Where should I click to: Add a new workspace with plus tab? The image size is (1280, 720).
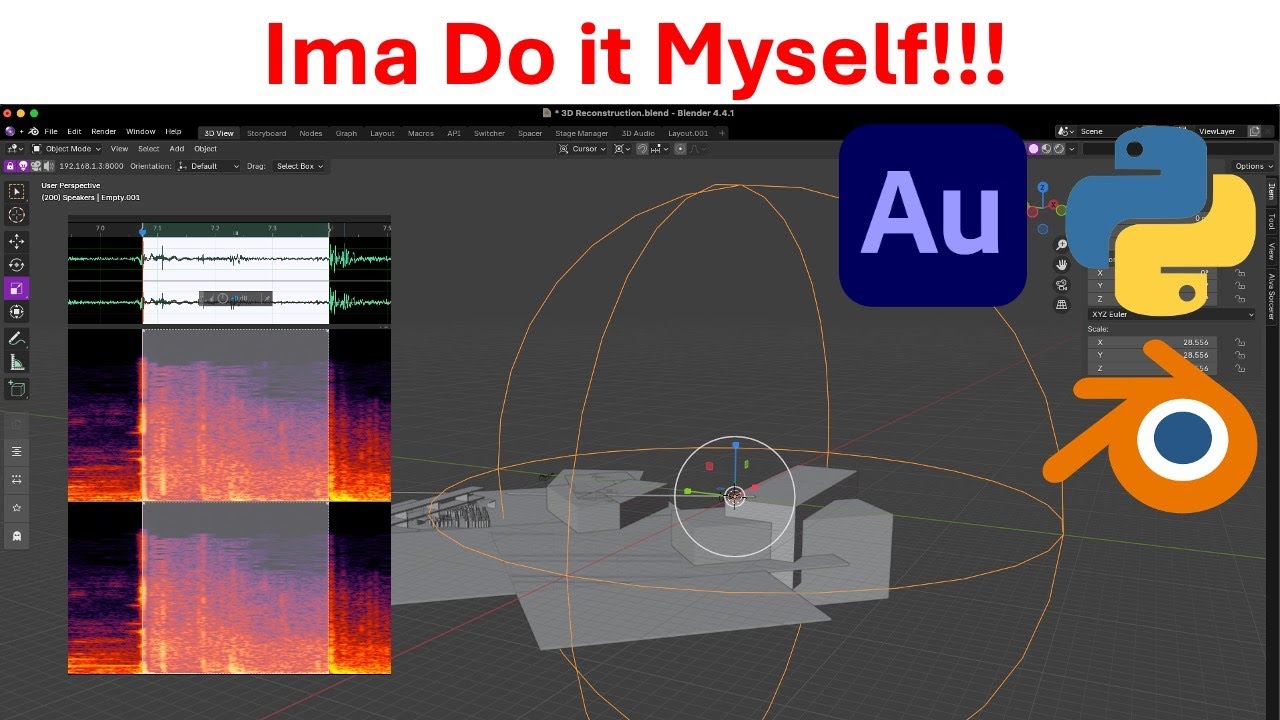tap(722, 133)
